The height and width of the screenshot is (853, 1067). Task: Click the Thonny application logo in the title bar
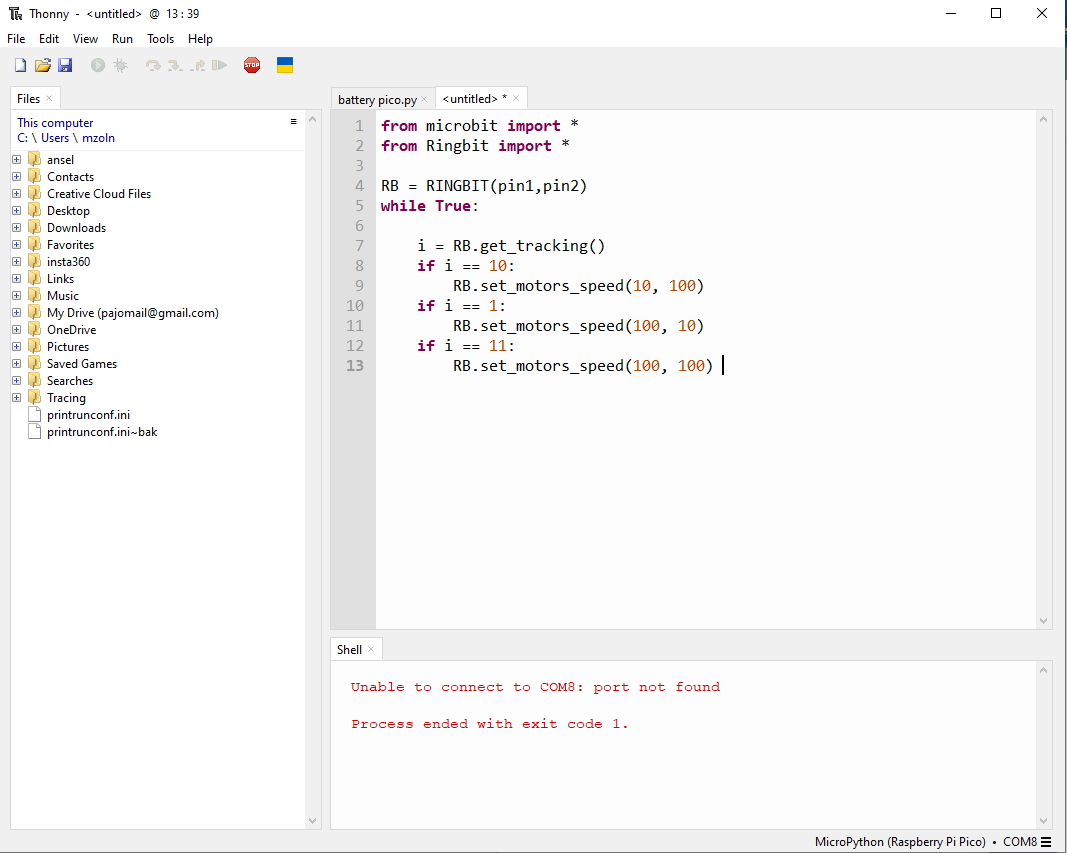click(15, 14)
